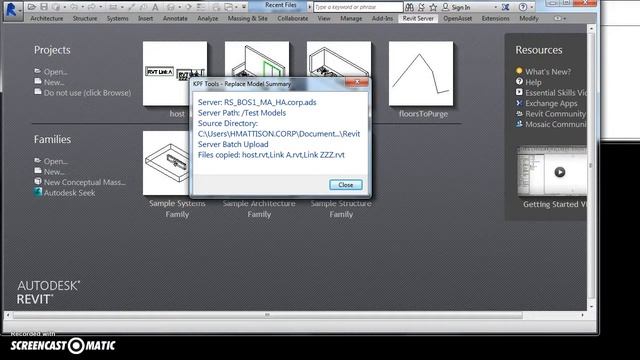Image resolution: width=640 pixels, height=360 pixels.
Task: Switch to the Manage ribbon tab
Action: pyautogui.click(x=351, y=18)
